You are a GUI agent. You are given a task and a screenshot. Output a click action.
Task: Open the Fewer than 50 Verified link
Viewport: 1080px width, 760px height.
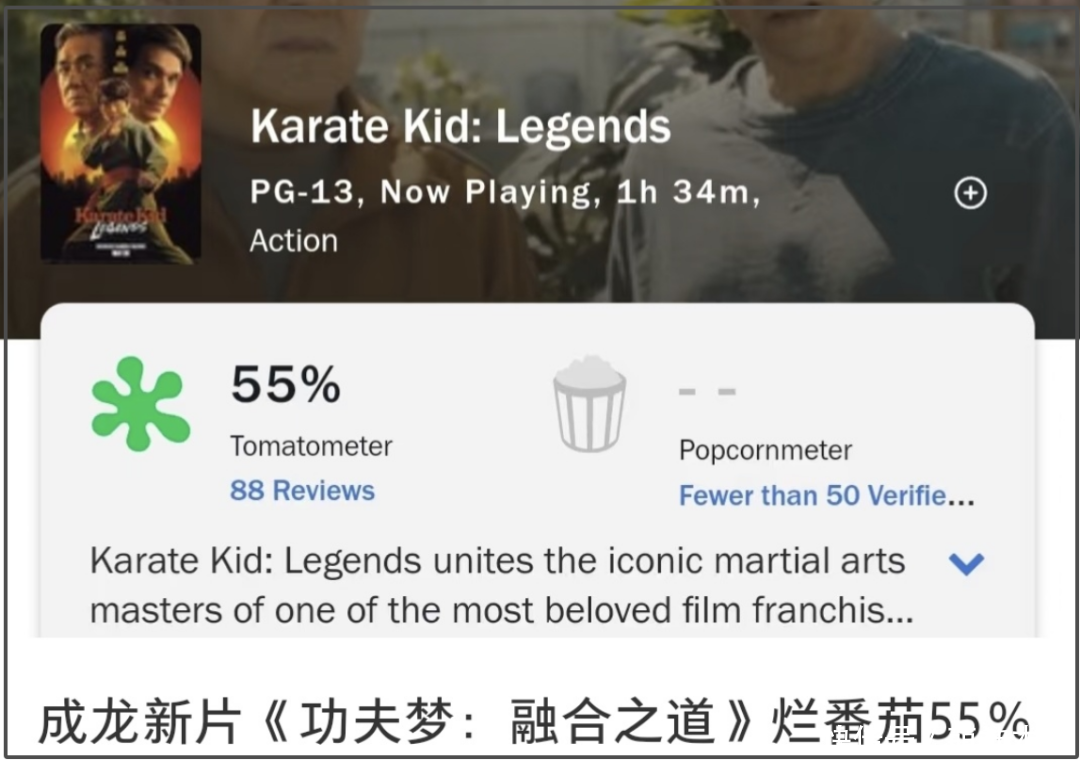(x=827, y=495)
